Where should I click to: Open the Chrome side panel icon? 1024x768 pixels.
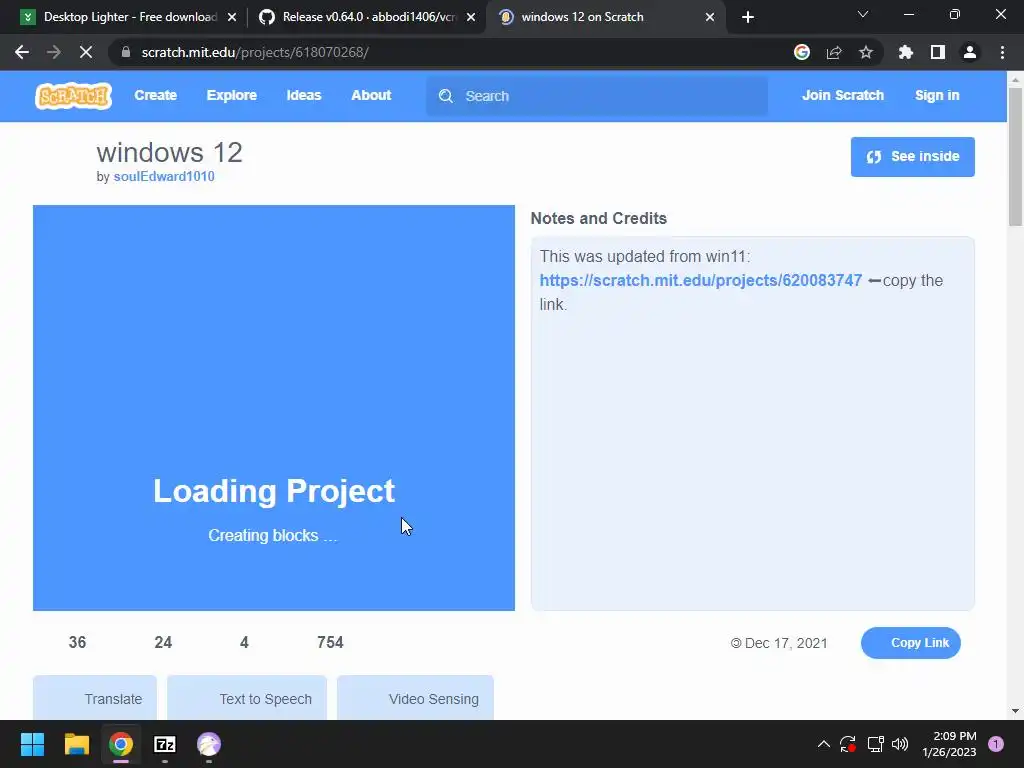pos(938,52)
